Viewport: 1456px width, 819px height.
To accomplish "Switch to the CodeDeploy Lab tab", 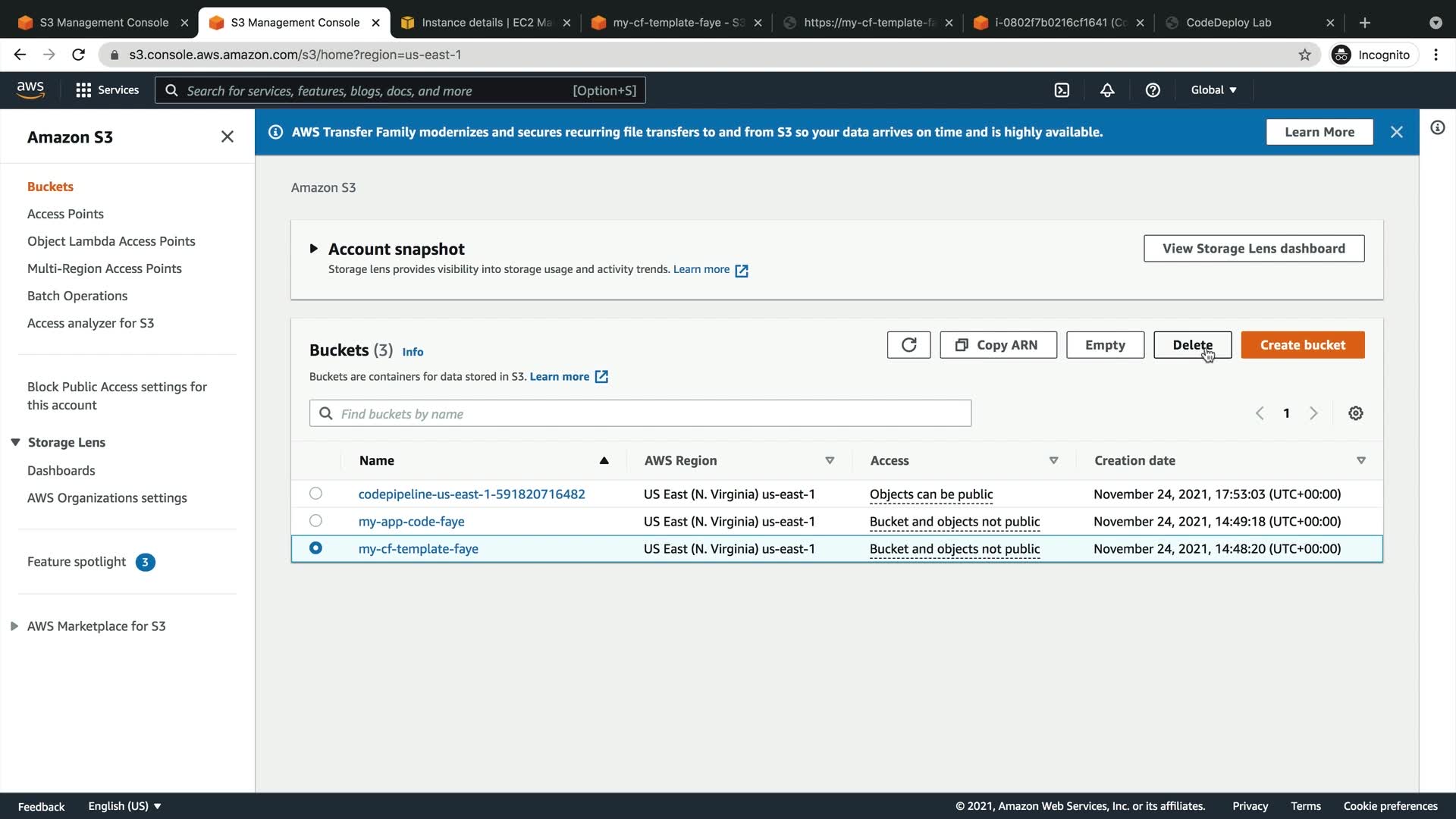I will tap(1228, 23).
